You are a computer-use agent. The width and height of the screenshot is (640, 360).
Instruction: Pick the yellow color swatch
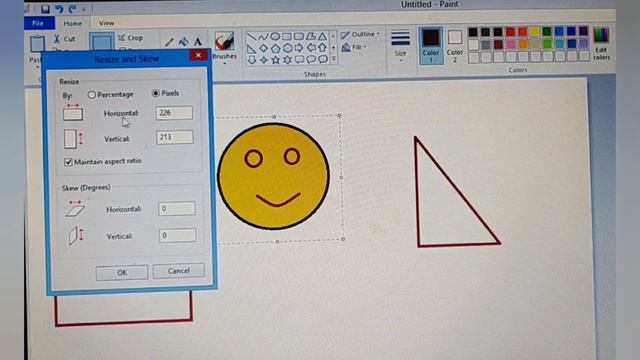(x=535, y=32)
